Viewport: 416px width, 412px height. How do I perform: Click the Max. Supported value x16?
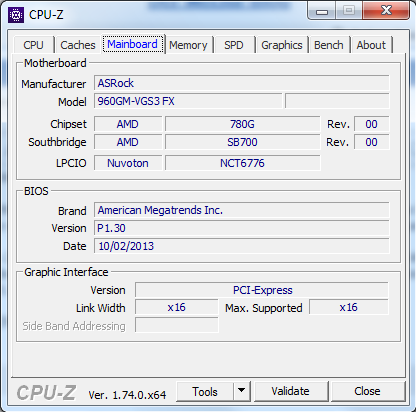349,307
